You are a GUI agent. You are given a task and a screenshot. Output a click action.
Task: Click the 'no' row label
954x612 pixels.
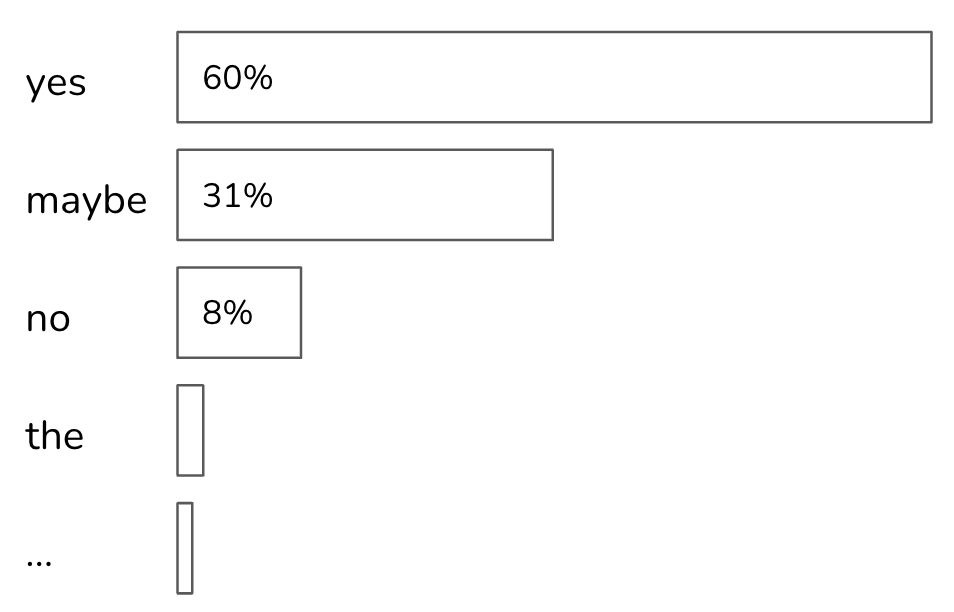(49, 321)
